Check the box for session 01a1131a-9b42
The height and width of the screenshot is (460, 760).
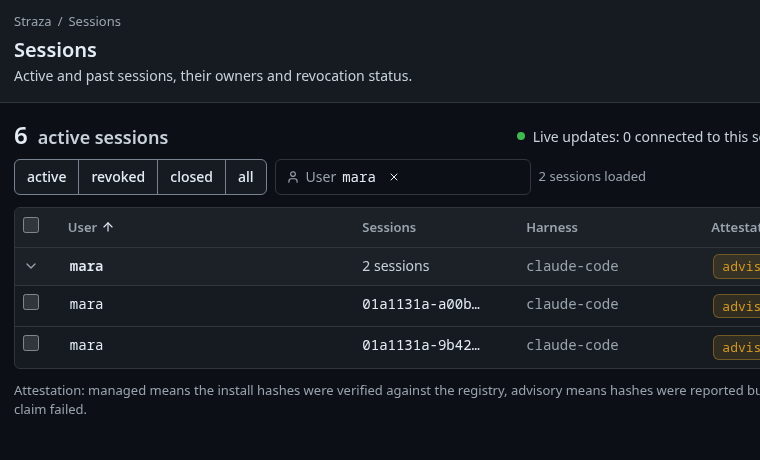point(31,343)
